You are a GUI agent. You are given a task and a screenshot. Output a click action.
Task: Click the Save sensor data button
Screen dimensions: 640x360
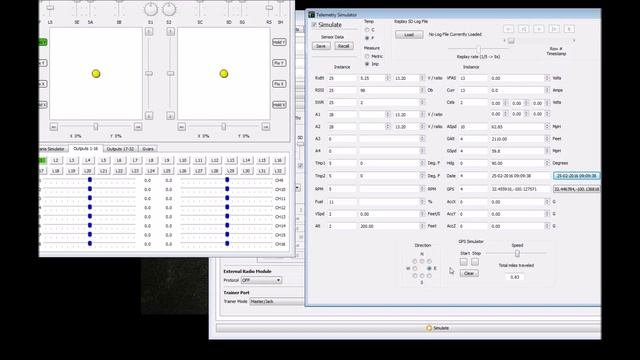(x=321, y=46)
